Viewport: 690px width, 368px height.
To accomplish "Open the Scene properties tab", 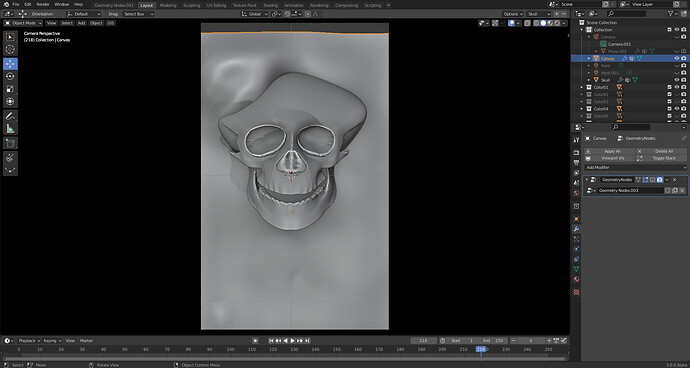I will [576, 183].
